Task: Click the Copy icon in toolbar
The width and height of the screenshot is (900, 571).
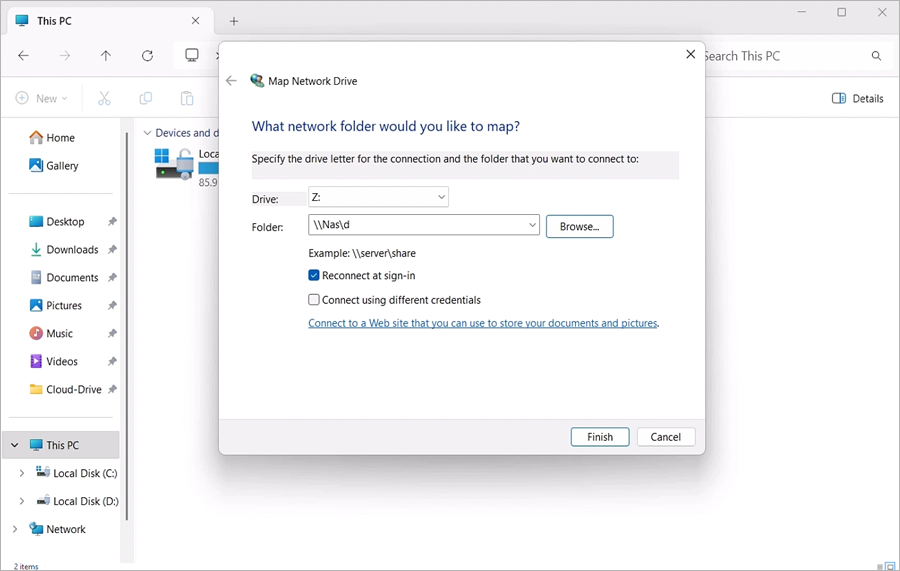Action: 146,98
